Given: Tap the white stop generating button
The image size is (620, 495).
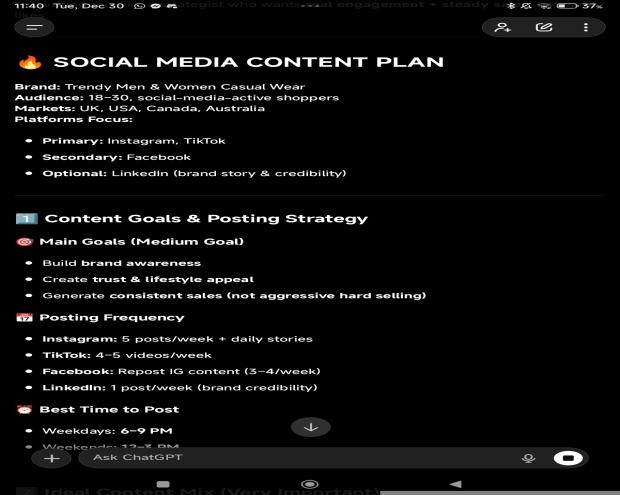Looking at the screenshot, I should [x=568, y=458].
